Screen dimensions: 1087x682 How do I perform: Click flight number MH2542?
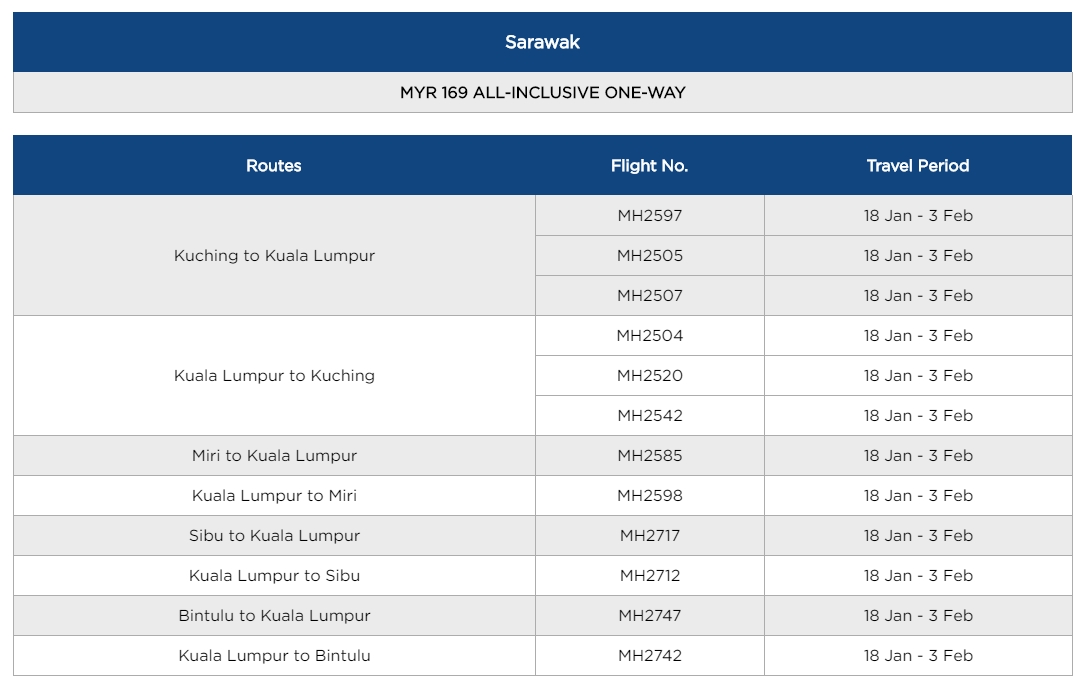pos(649,416)
